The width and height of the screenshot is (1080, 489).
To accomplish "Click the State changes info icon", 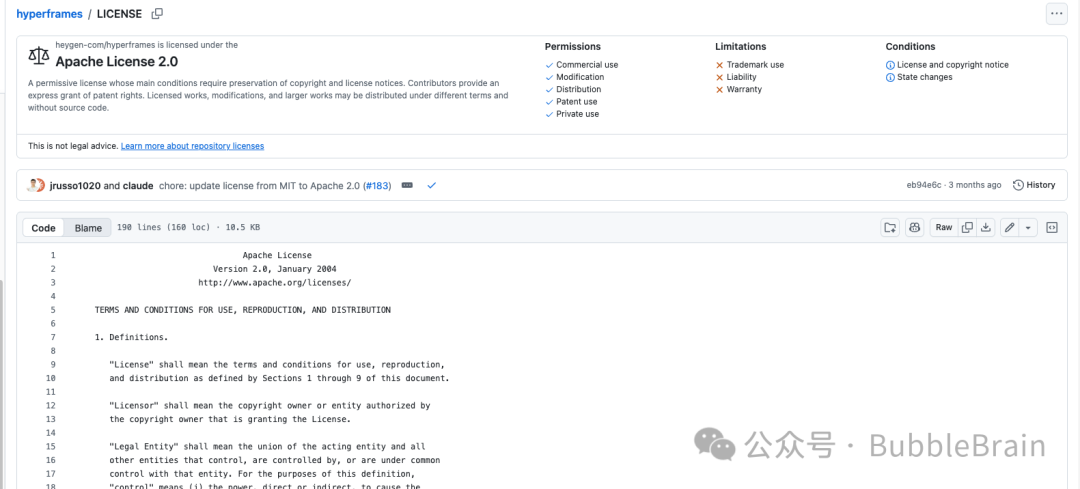I will point(890,77).
